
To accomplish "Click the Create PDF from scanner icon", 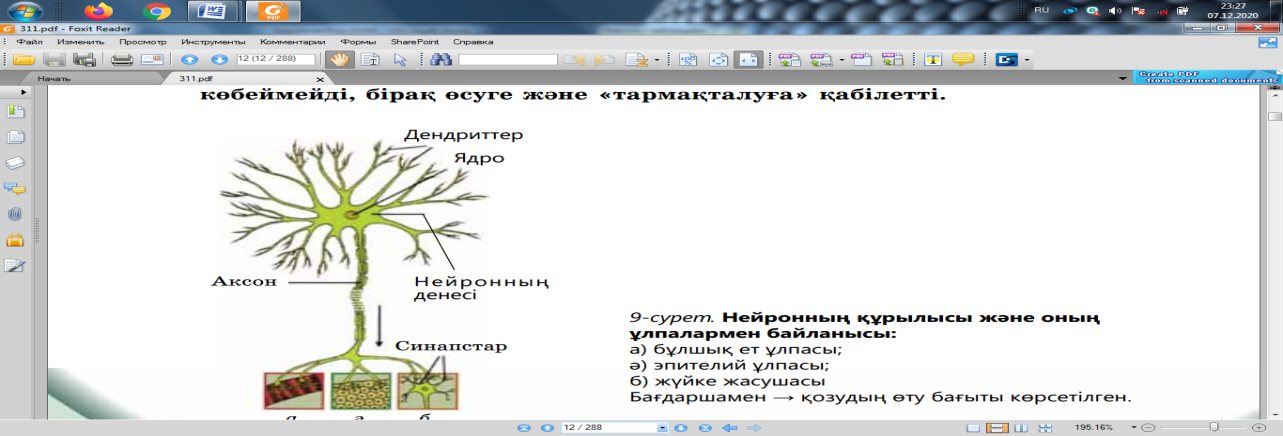I will [x=820, y=60].
